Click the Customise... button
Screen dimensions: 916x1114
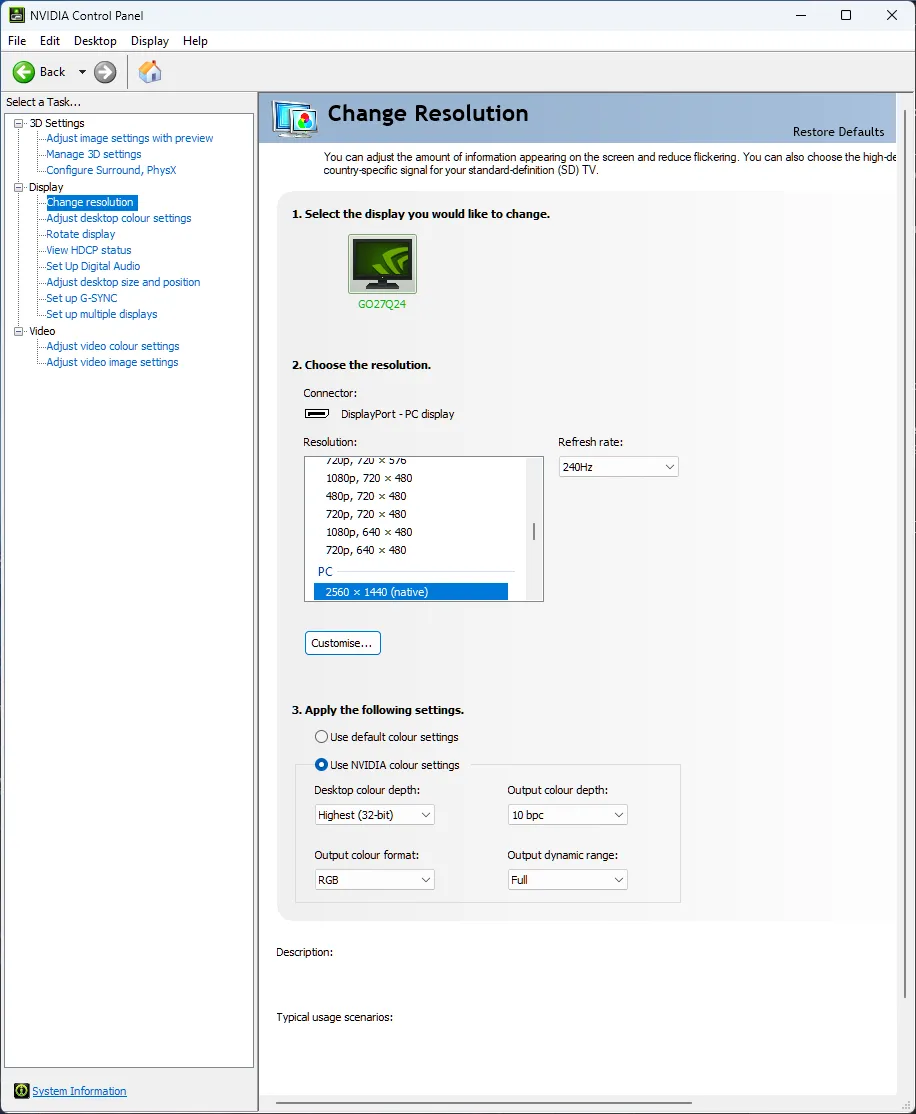pos(342,643)
